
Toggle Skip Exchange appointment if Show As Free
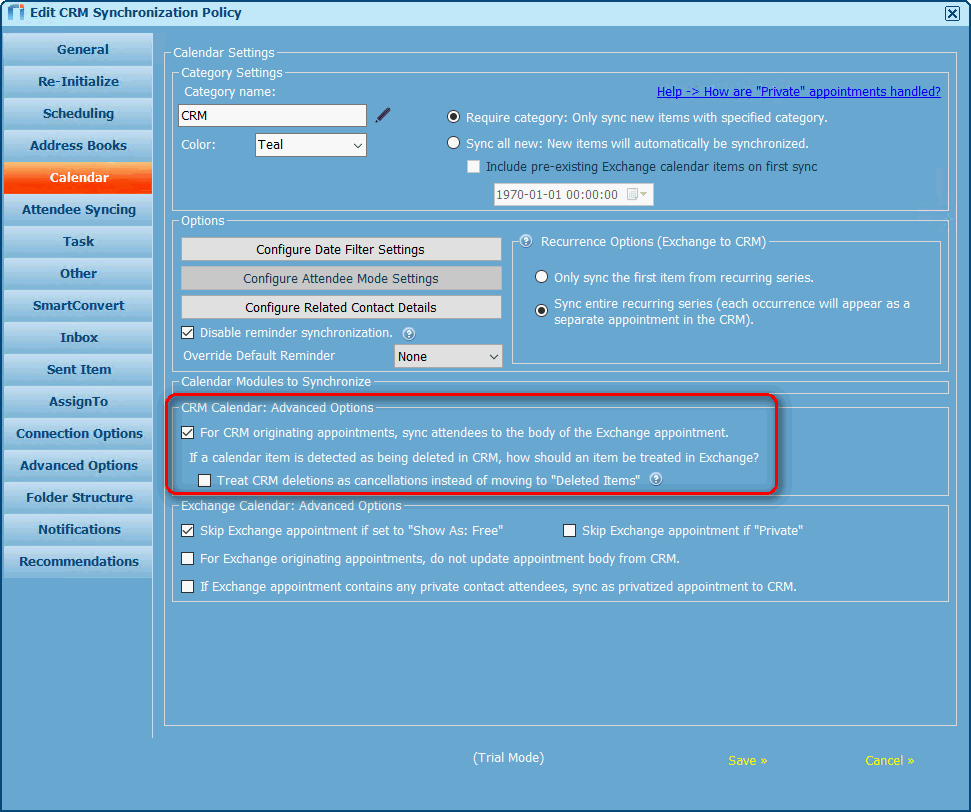pyautogui.click(x=188, y=530)
